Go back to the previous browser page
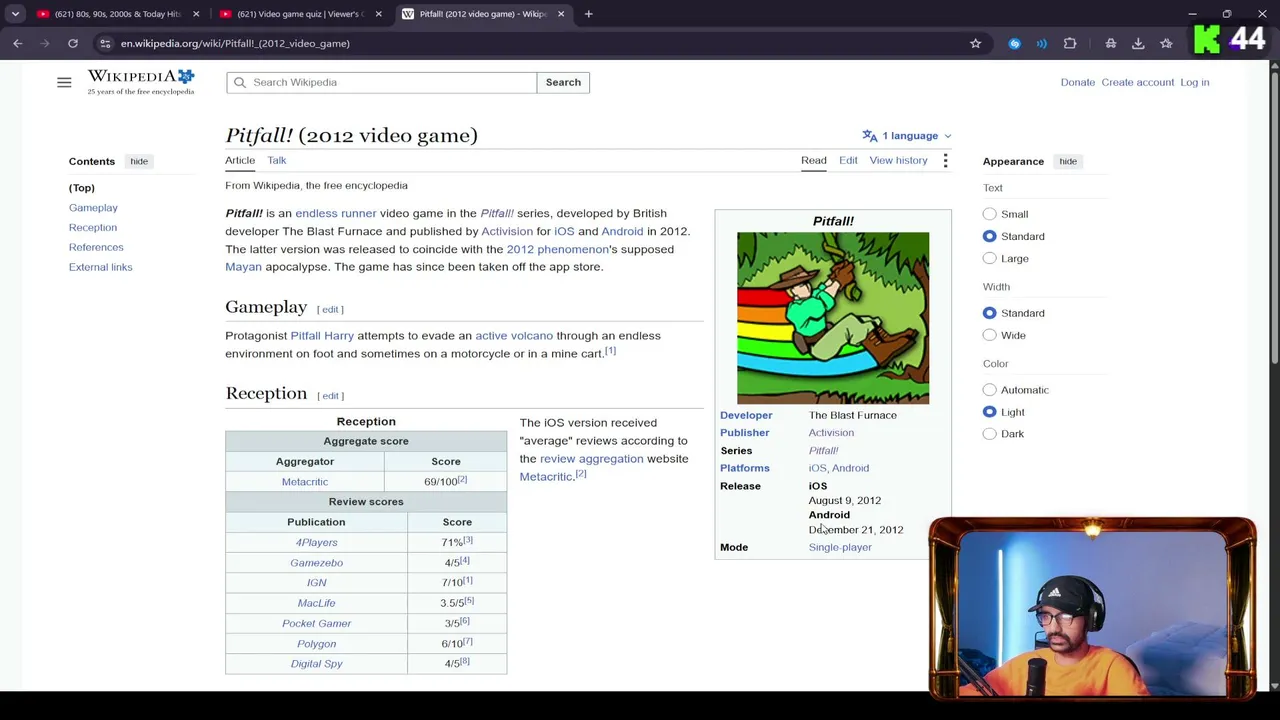 (18, 43)
